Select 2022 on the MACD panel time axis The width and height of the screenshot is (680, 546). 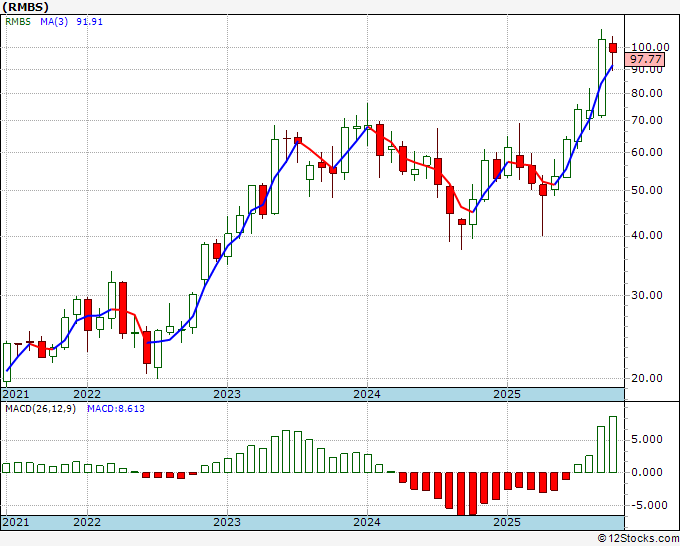pos(86,522)
